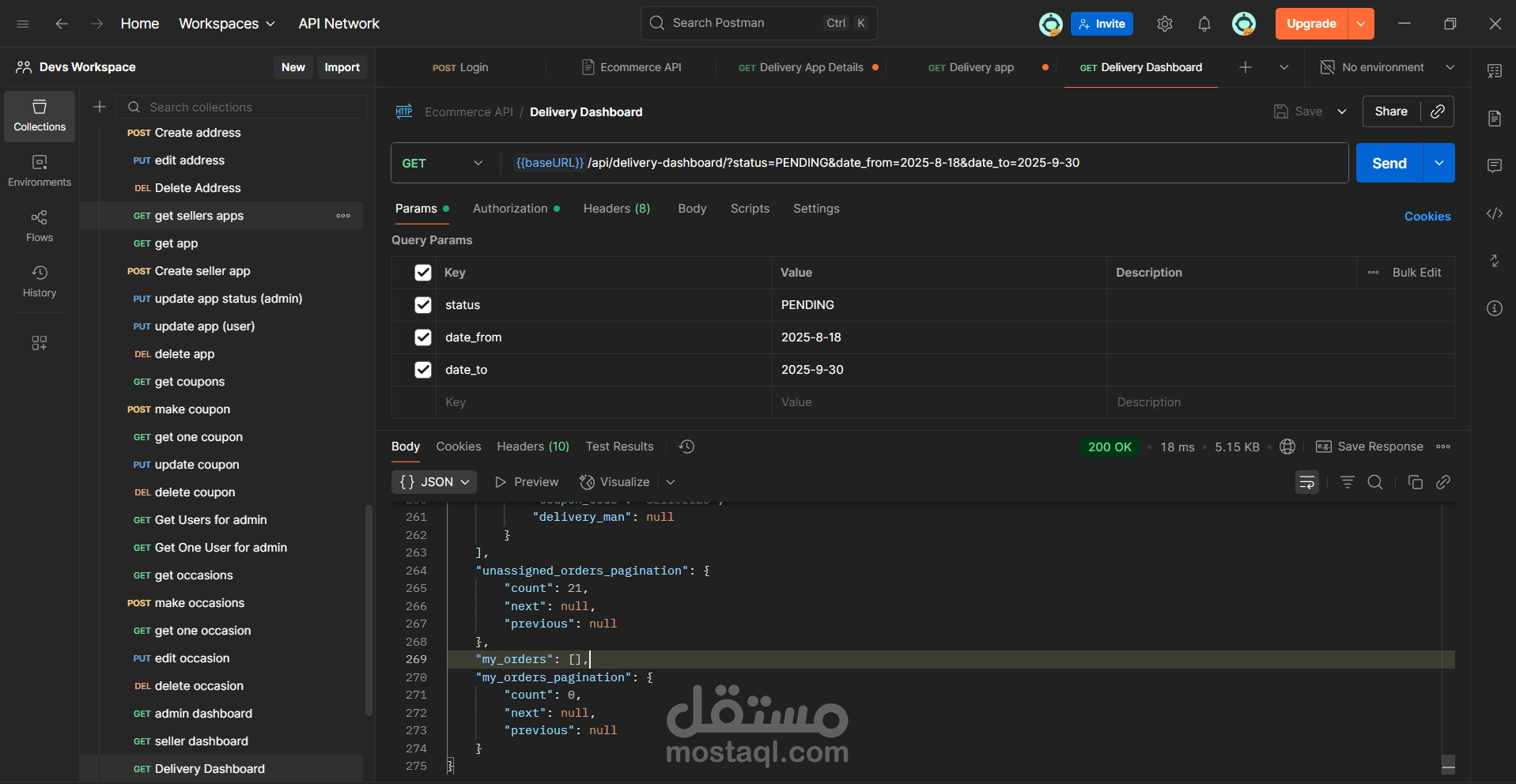Open the JSON format dropdown
This screenshot has height=784, width=1516.
coord(434,482)
